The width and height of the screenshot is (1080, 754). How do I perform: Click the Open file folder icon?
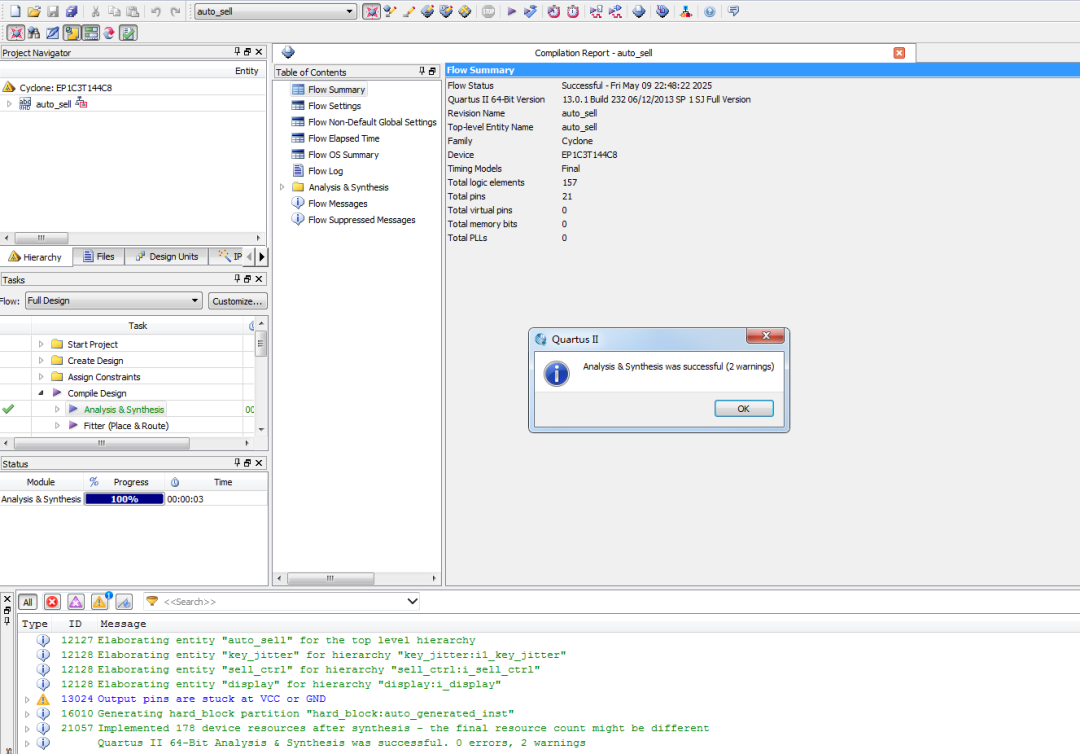[34, 11]
